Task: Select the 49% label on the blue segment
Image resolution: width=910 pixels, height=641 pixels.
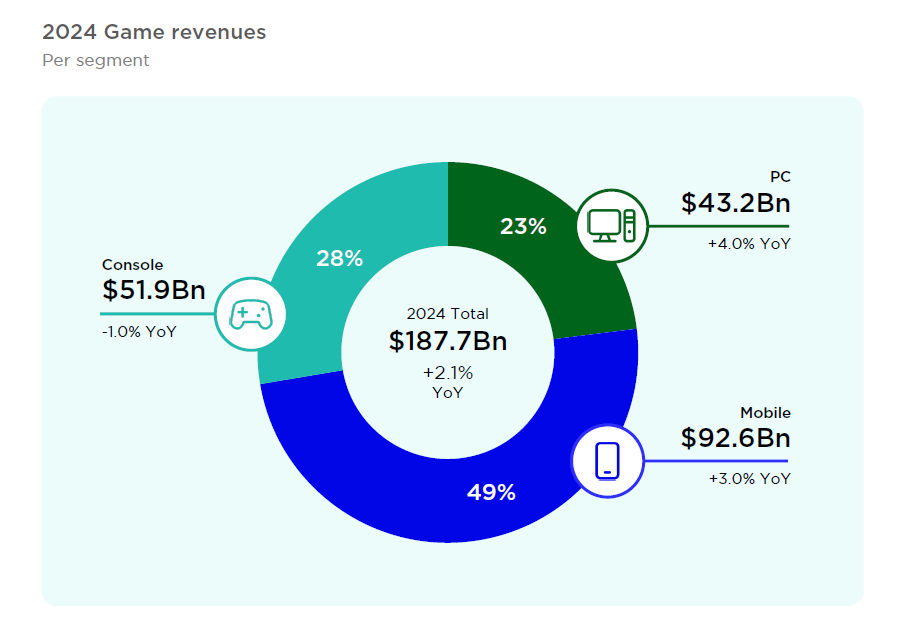Action: click(491, 492)
